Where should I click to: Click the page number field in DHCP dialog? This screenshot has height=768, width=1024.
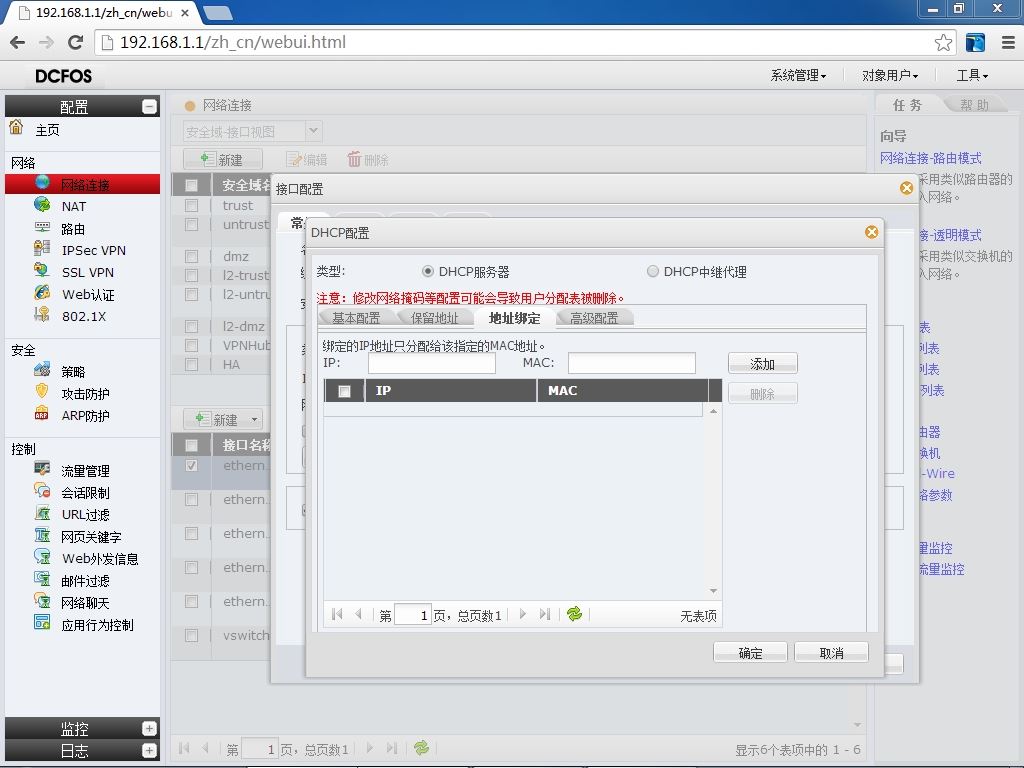click(x=413, y=615)
